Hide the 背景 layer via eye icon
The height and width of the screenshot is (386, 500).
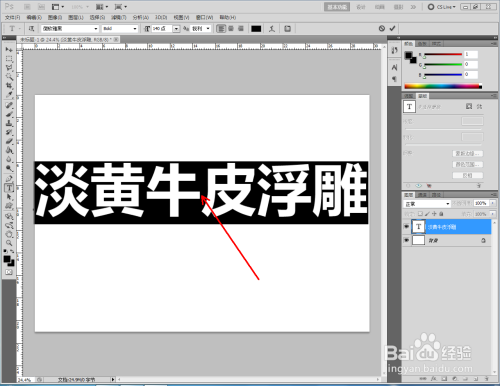point(406,240)
